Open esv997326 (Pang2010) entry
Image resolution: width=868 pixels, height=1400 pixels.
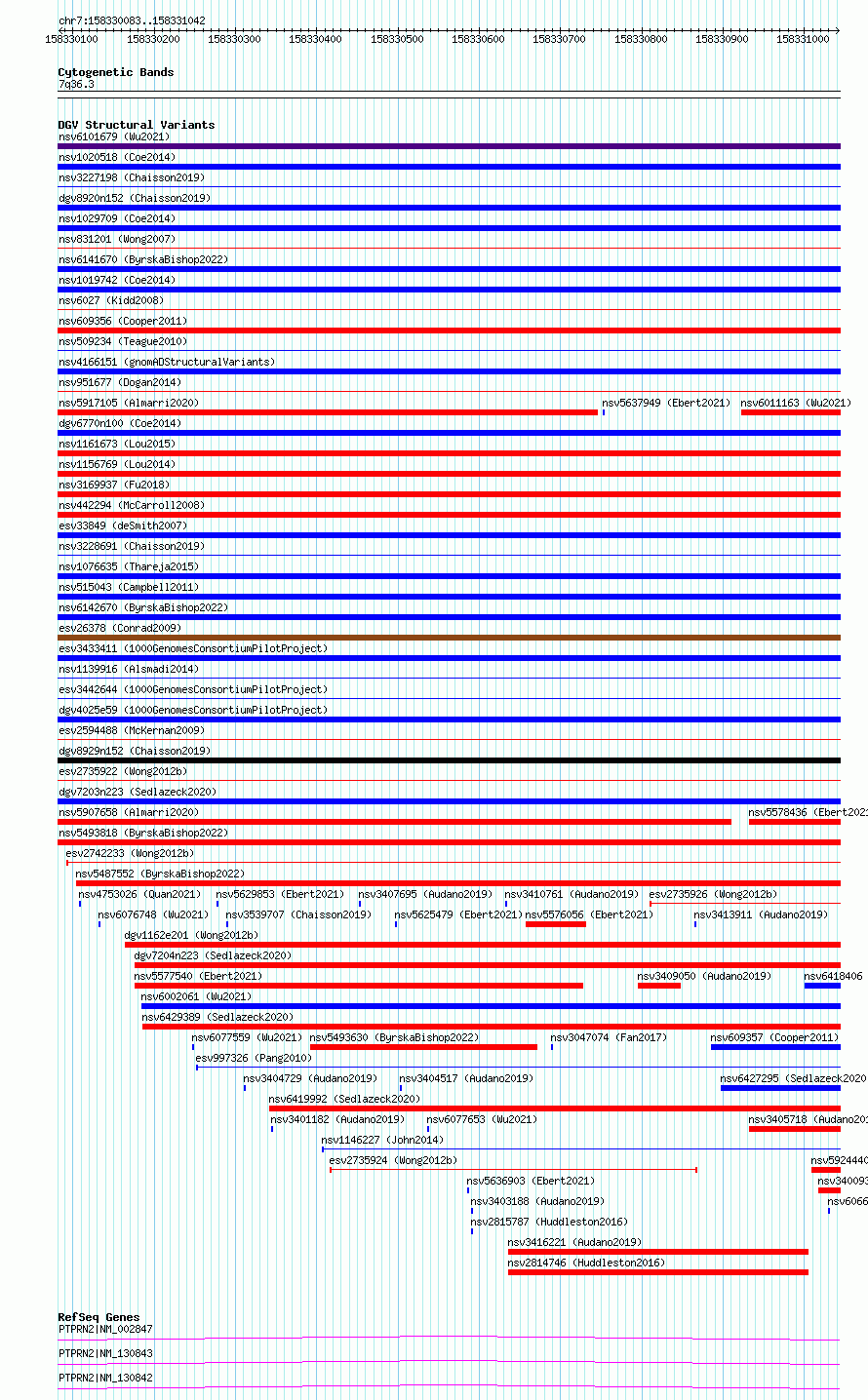pos(254,1058)
